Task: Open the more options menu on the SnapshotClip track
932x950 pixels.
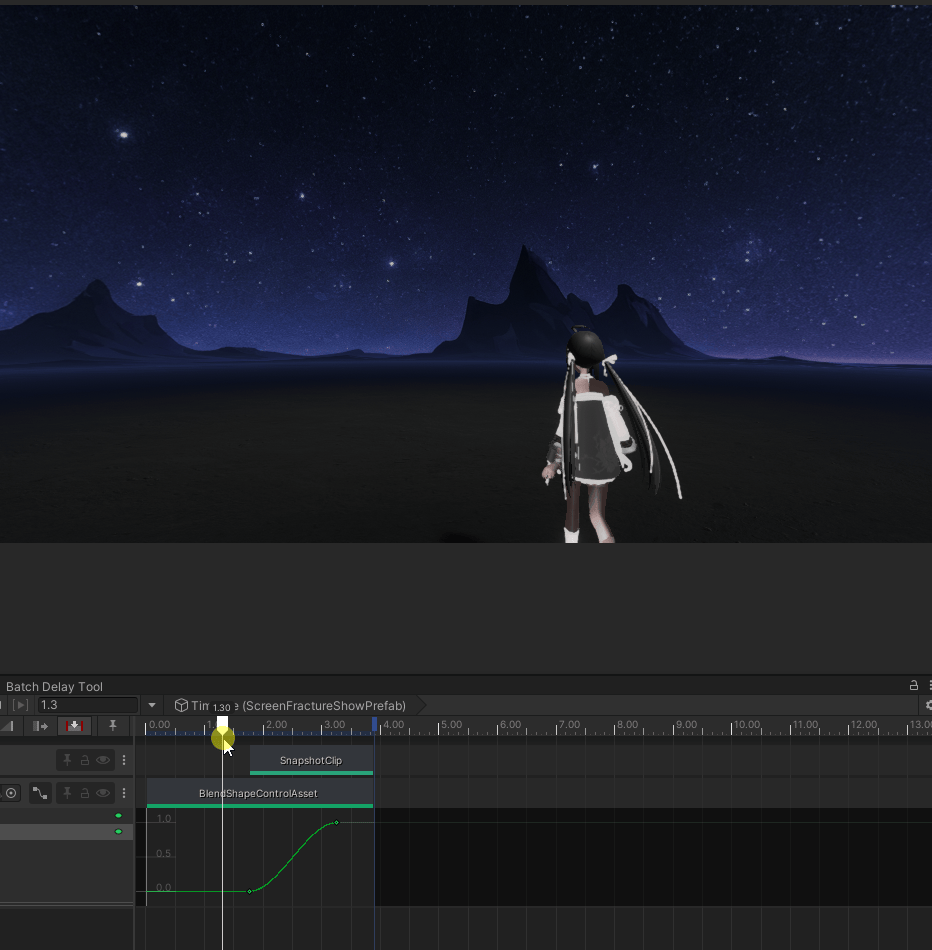Action: [124, 760]
